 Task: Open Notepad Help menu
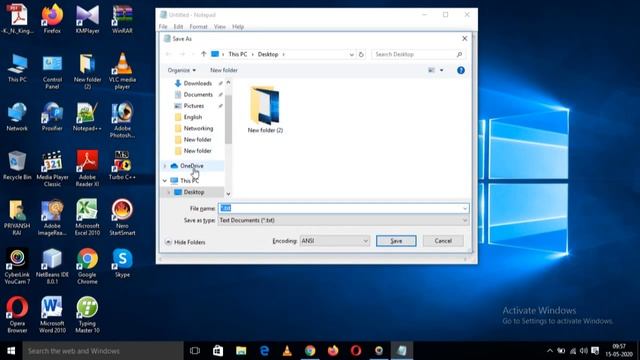(x=238, y=27)
